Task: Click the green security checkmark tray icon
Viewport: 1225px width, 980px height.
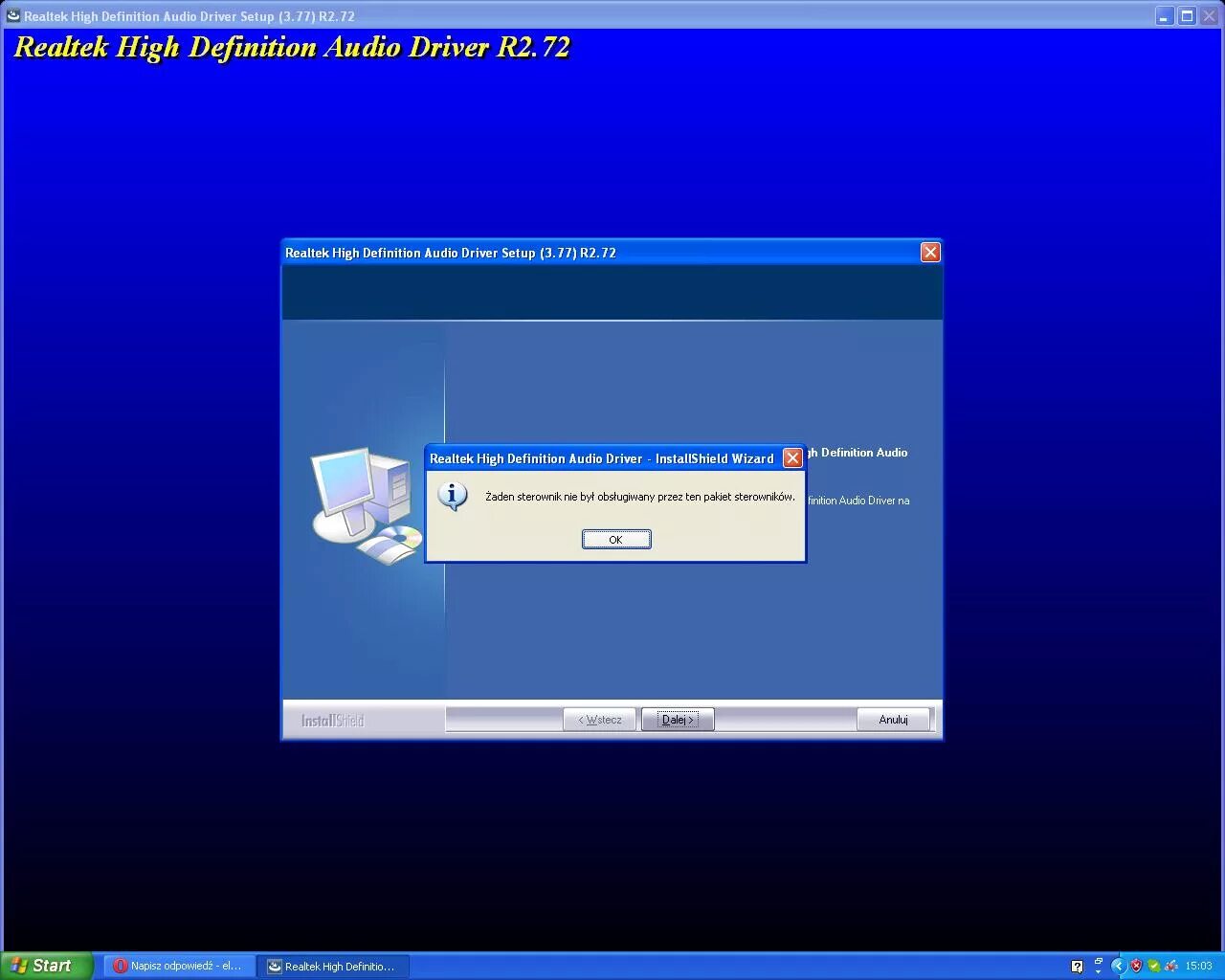Action: [1154, 966]
